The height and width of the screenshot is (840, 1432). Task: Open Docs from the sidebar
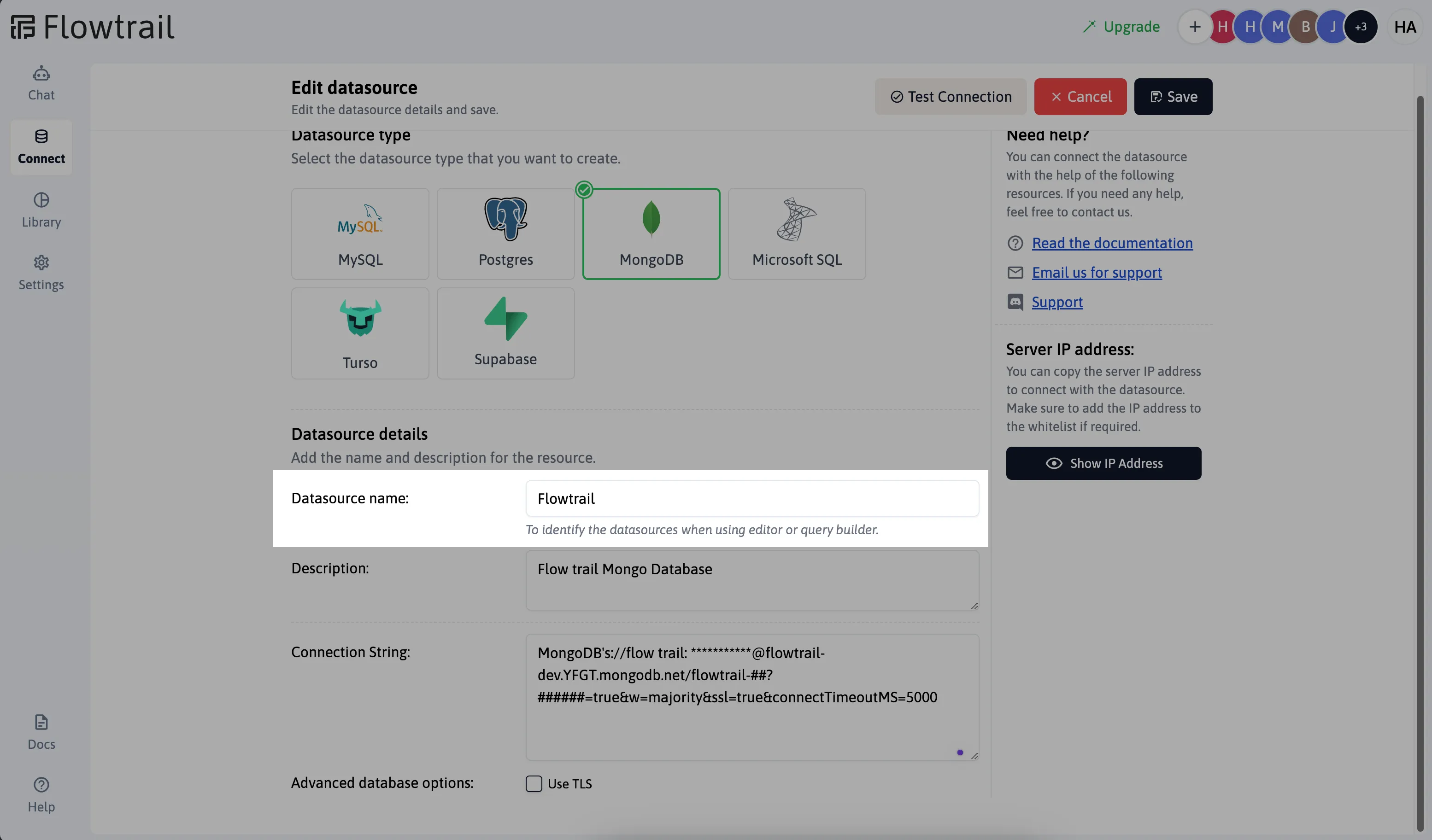pyautogui.click(x=41, y=733)
